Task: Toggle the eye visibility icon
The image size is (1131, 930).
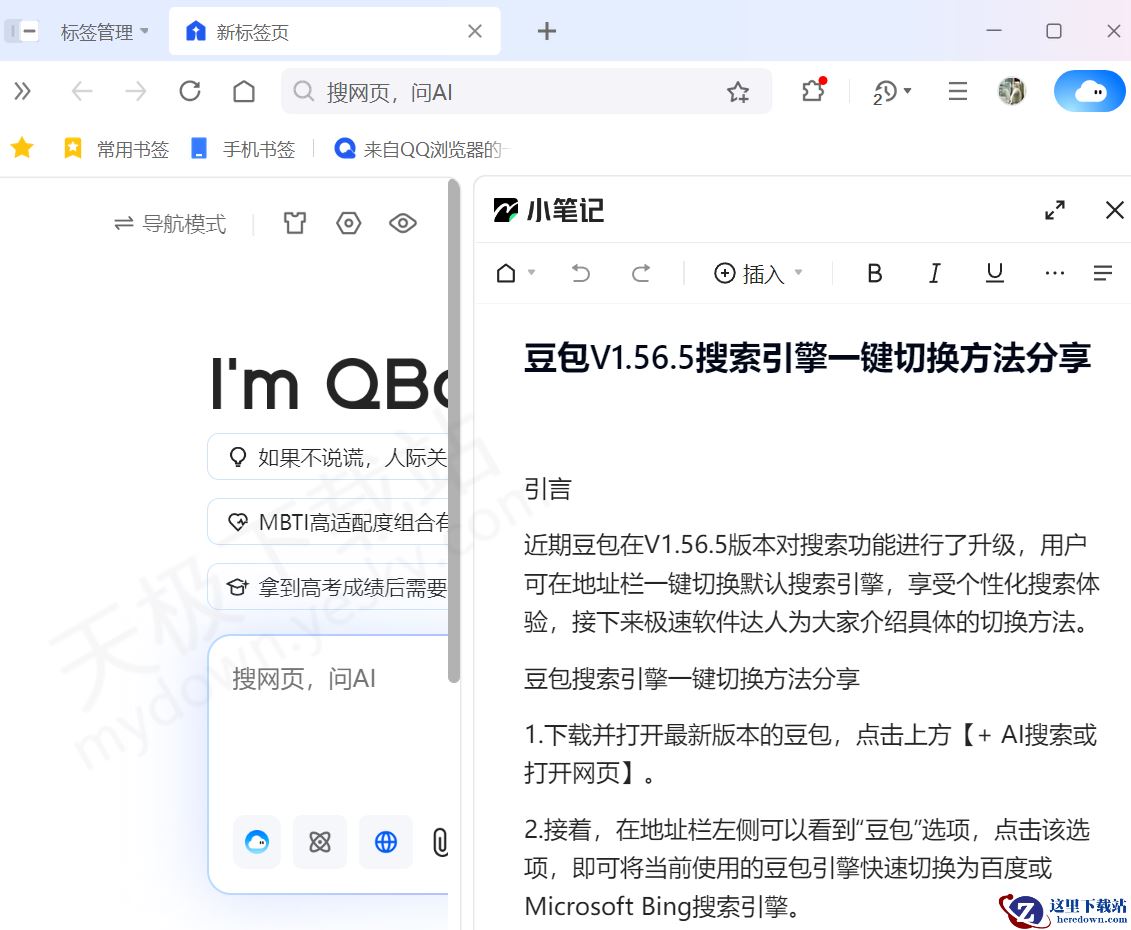Action: 402,223
